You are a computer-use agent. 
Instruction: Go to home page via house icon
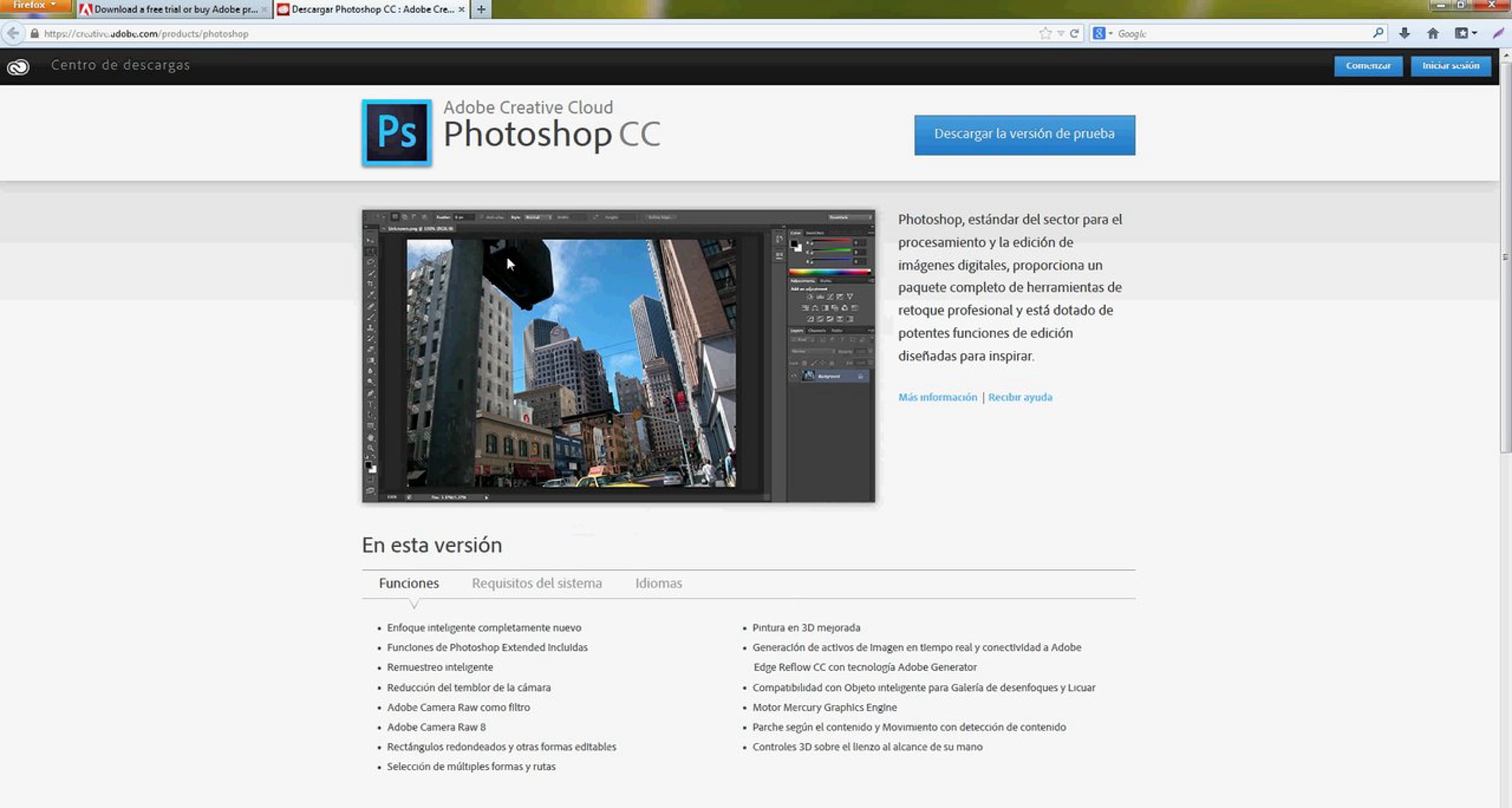point(1433,33)
